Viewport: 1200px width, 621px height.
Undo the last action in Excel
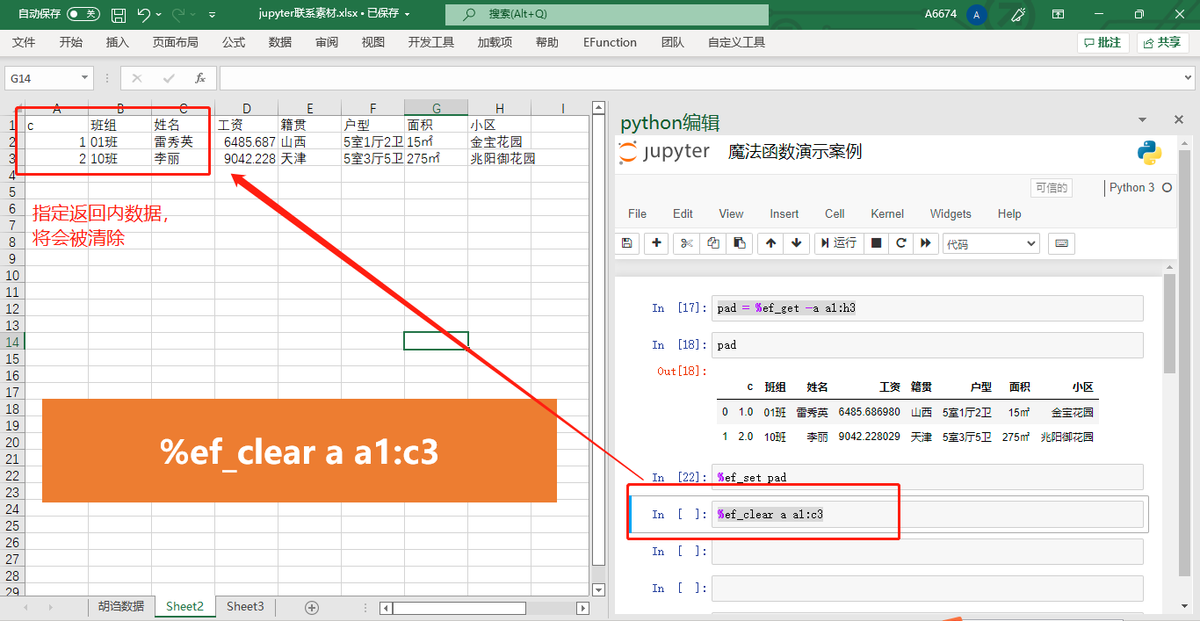click(x=144, y=14)
